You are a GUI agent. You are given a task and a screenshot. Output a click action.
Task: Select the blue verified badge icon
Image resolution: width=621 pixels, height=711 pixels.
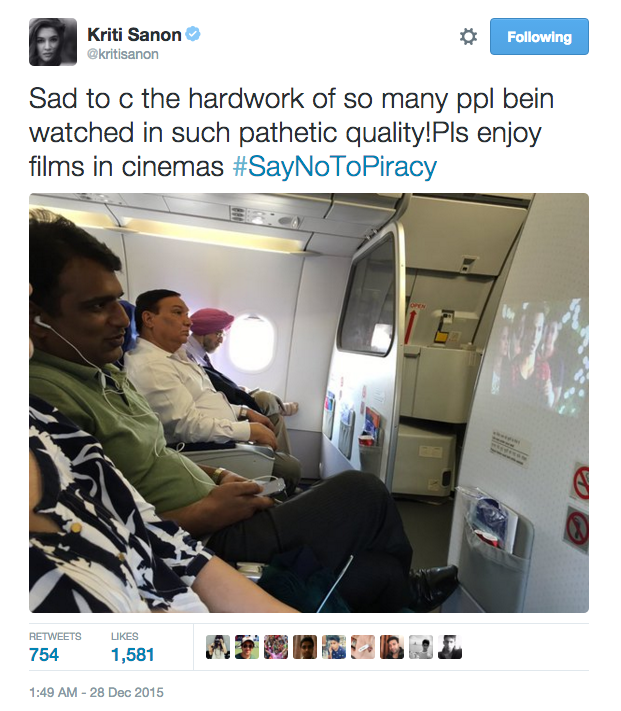(193, 34)
